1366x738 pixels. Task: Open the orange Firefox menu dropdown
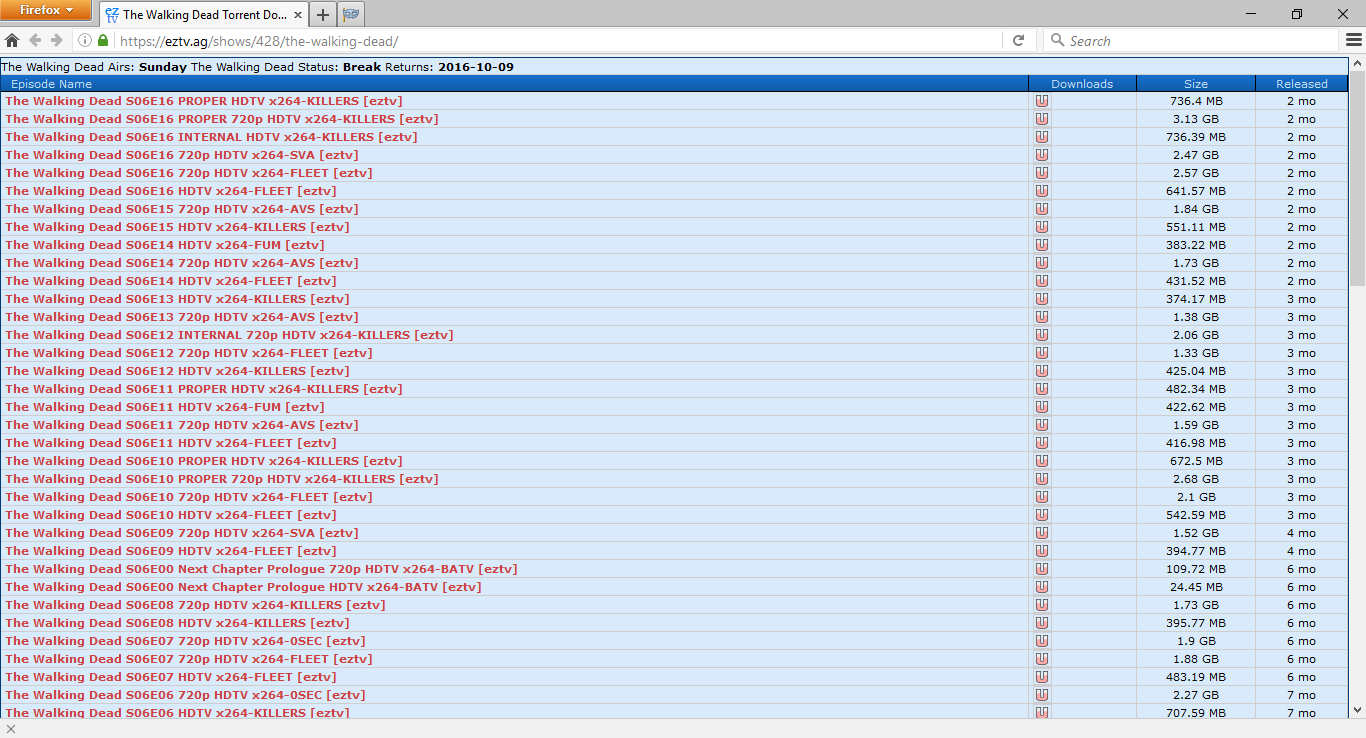click(45, 10)
